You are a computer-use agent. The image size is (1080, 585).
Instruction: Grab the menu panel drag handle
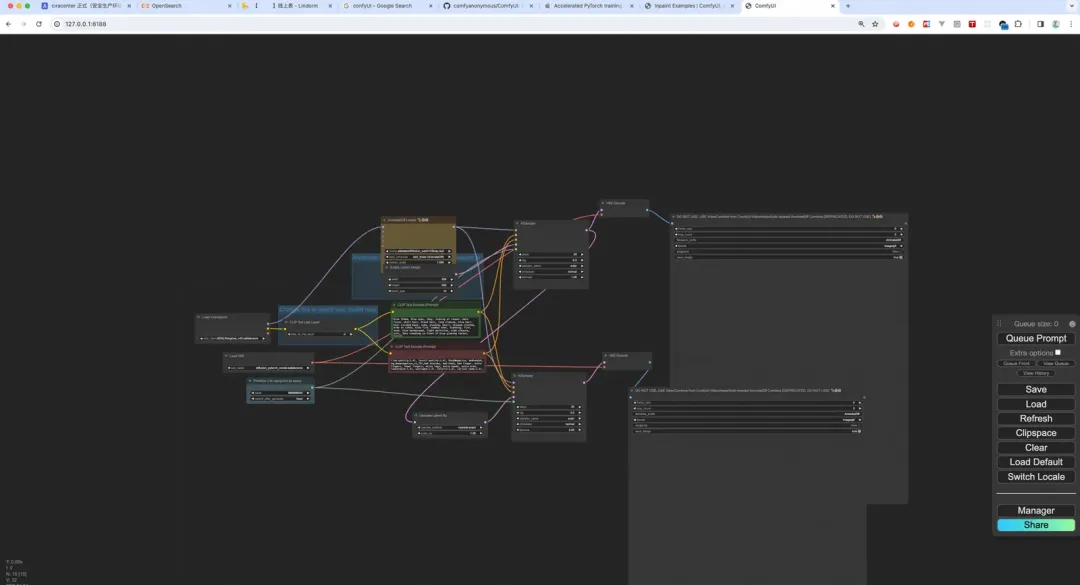click(999, 323)
